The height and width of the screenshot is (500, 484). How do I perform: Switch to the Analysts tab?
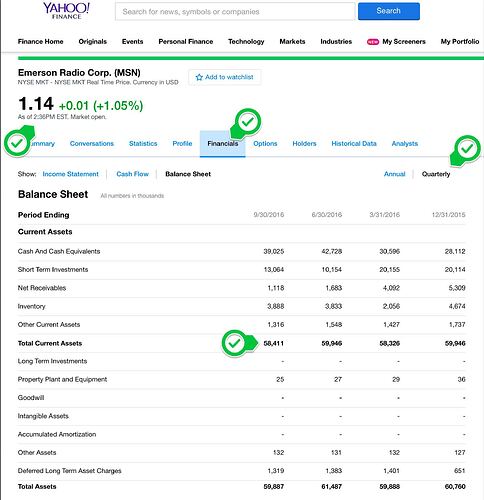tap(405, 144)
